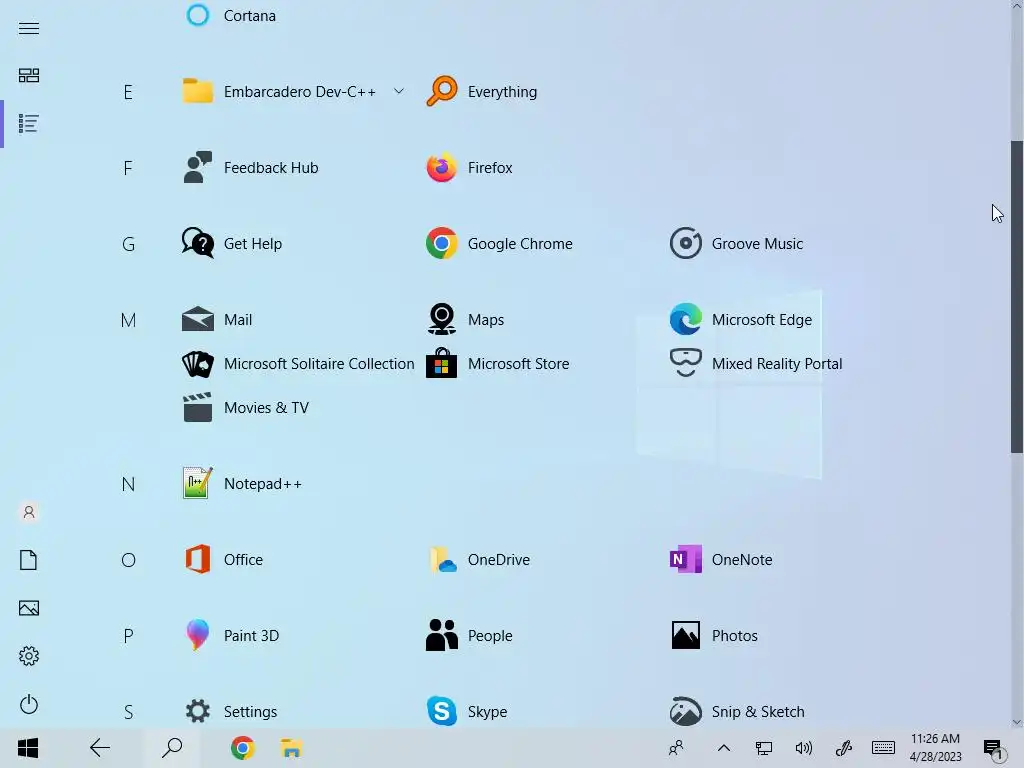Jump to letter G section header

(x=128, y=244)
